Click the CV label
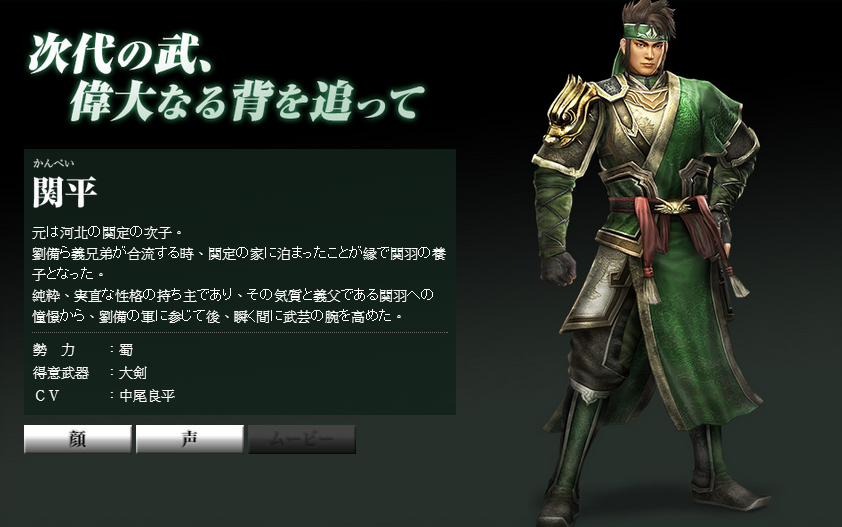 pyautogui.click(x=47, y=395)
